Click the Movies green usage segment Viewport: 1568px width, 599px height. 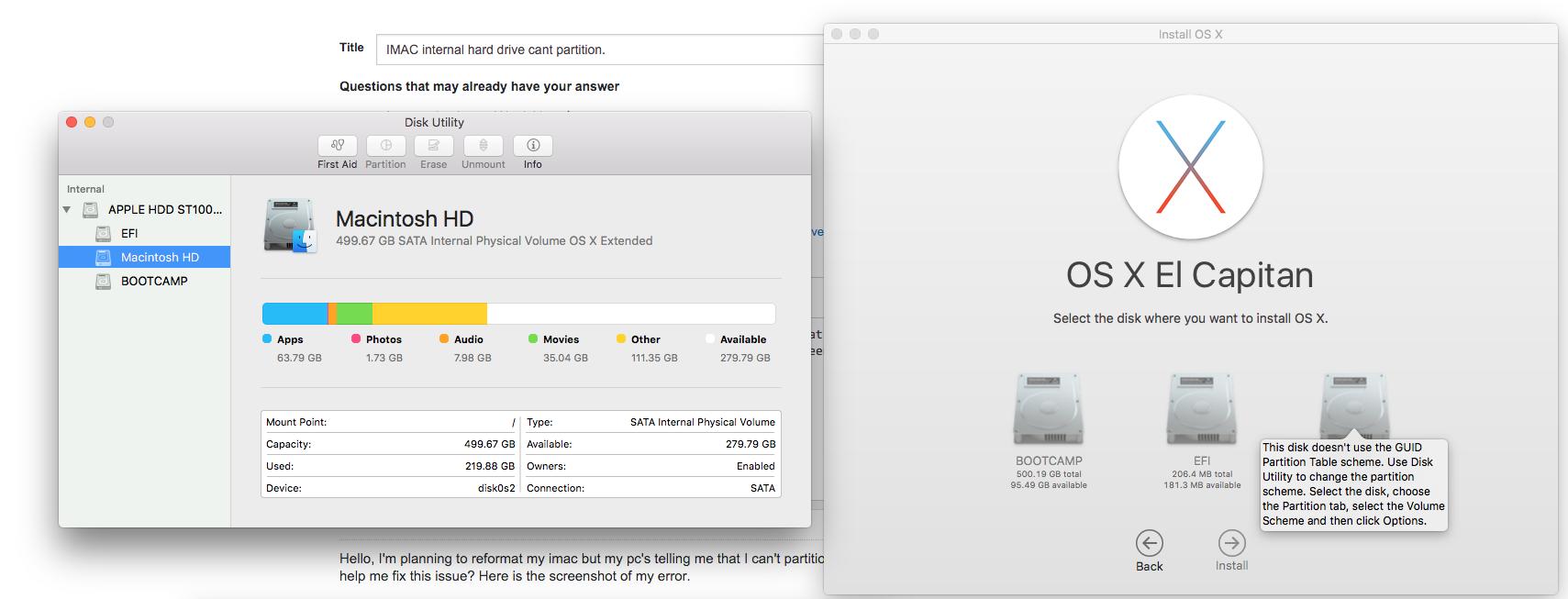(x=355, y=314)
